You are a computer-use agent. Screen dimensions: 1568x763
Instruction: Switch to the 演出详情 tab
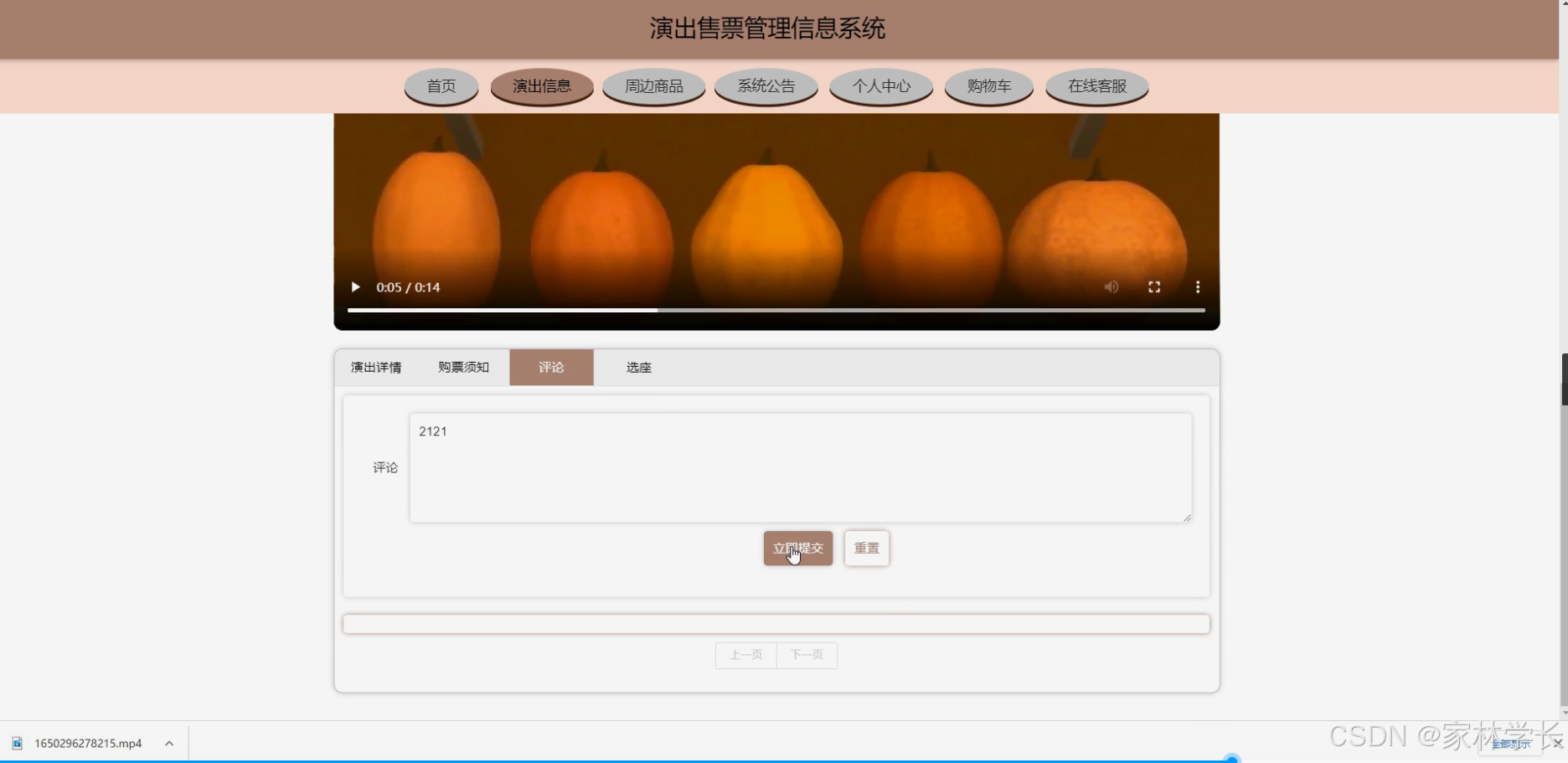click(x=376, y=368)
